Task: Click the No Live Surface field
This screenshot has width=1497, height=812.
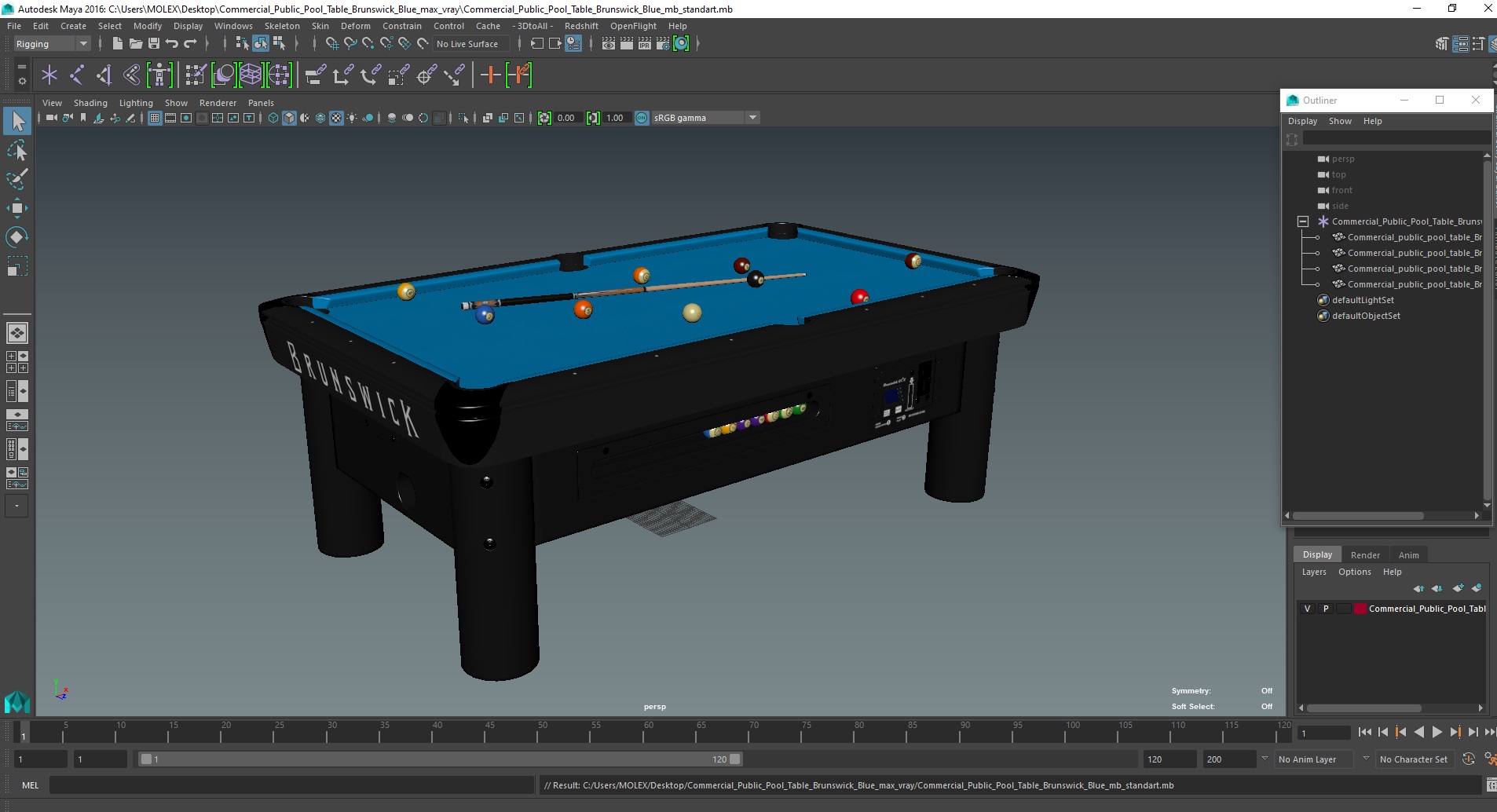Action: (x=470, y=44)
